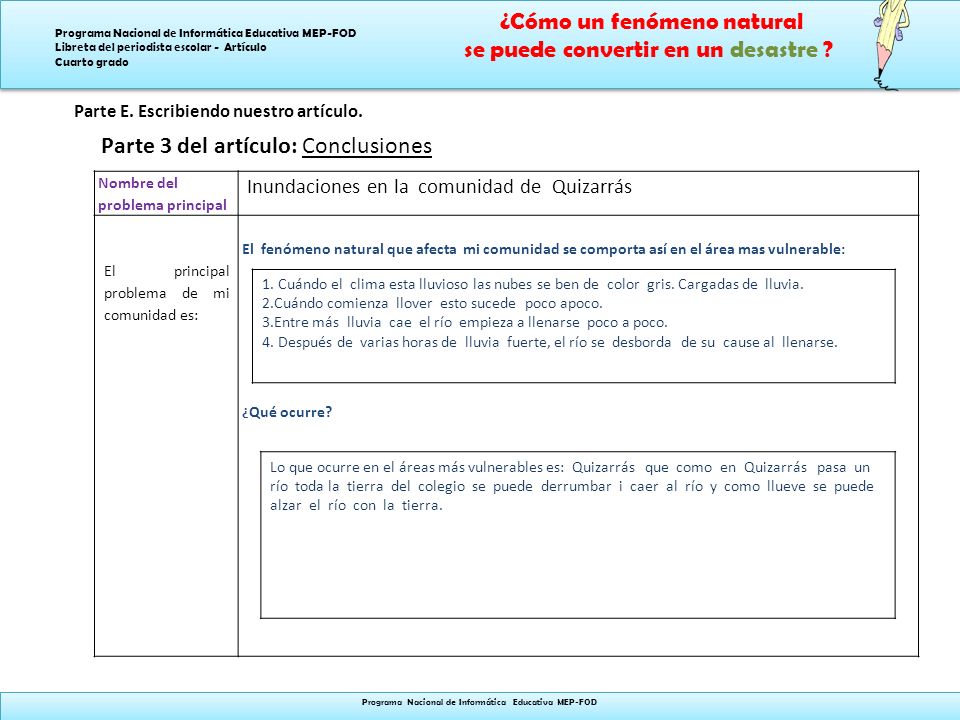Click the 'Cuarto grado' line
Screen dimensions: 960x720
pos(92,62)
